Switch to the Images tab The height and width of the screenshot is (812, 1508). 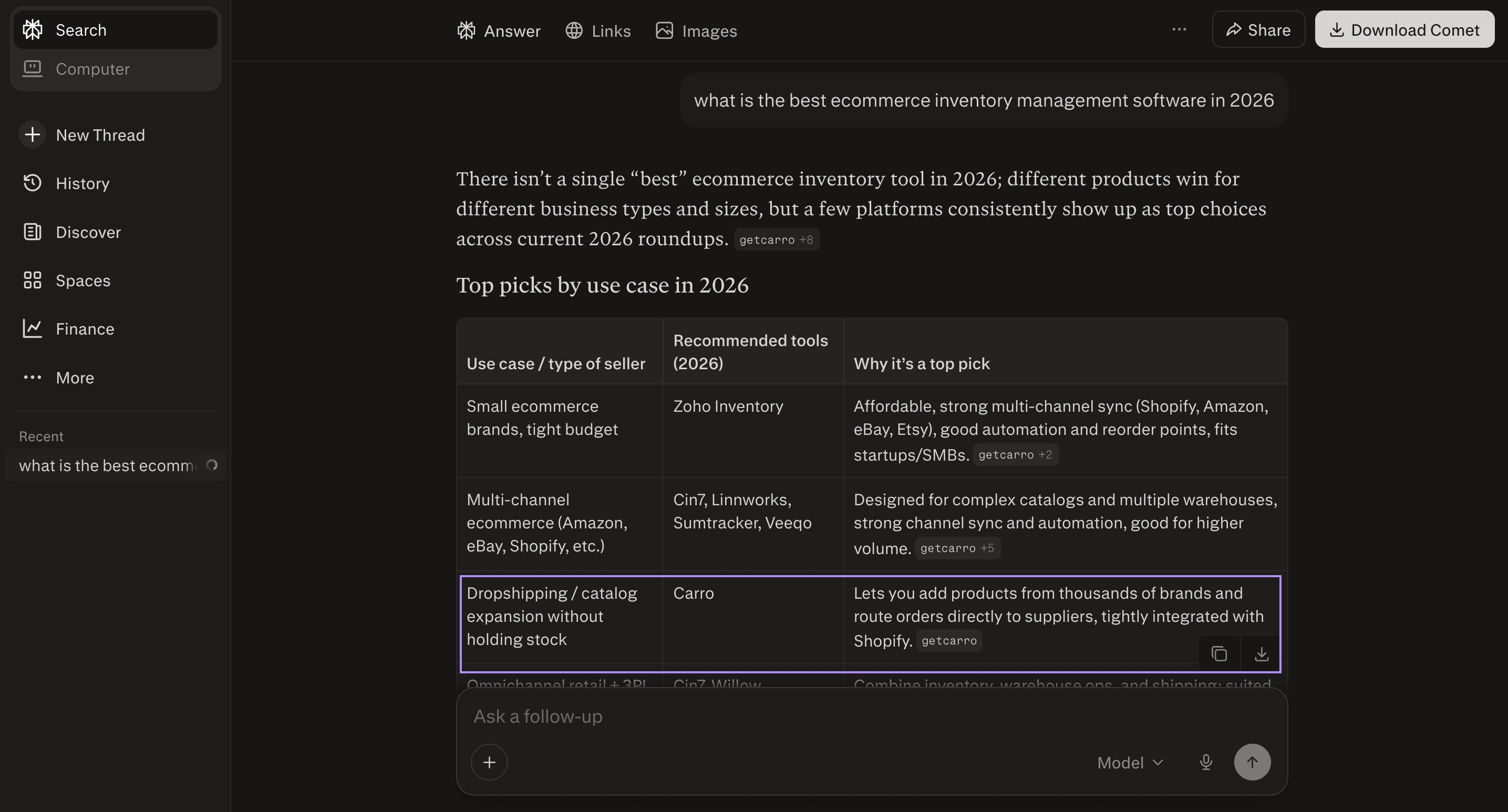[696, 30]
